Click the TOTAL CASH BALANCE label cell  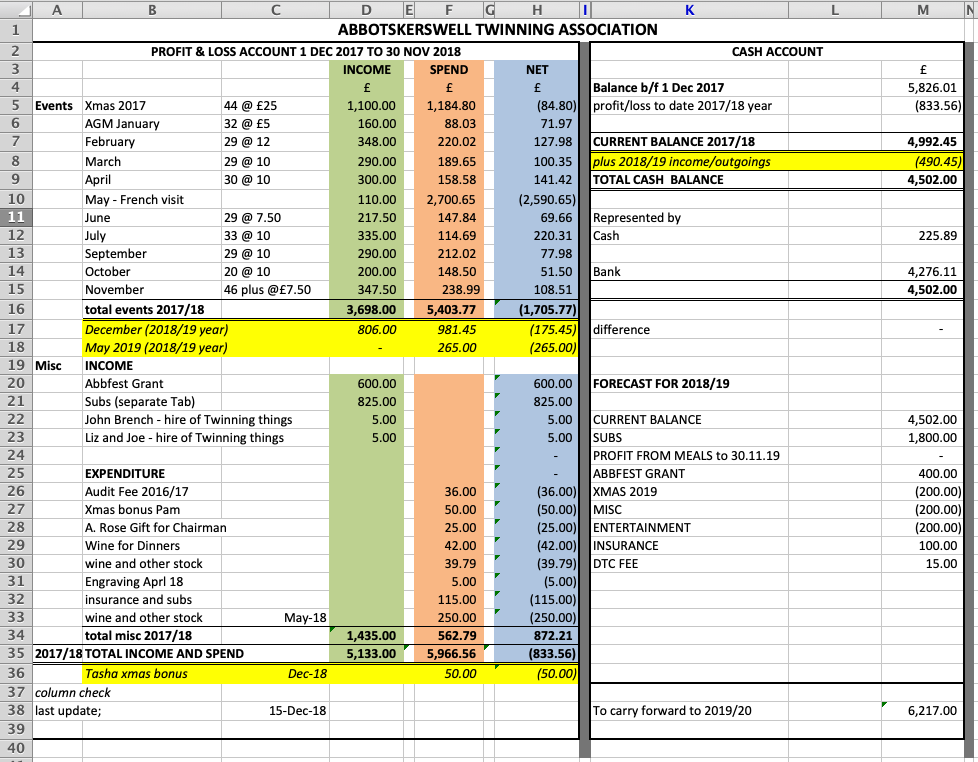tap(658, 180)
